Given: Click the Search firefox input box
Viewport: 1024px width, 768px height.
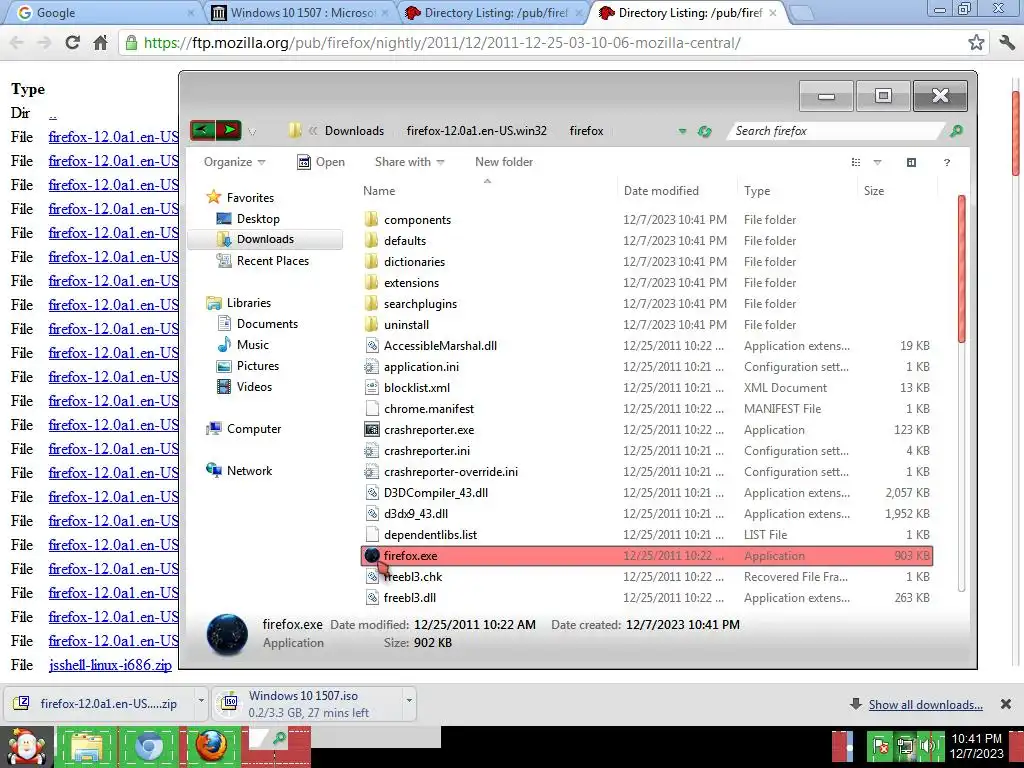Looking at the screenshot, I should 836,131.
